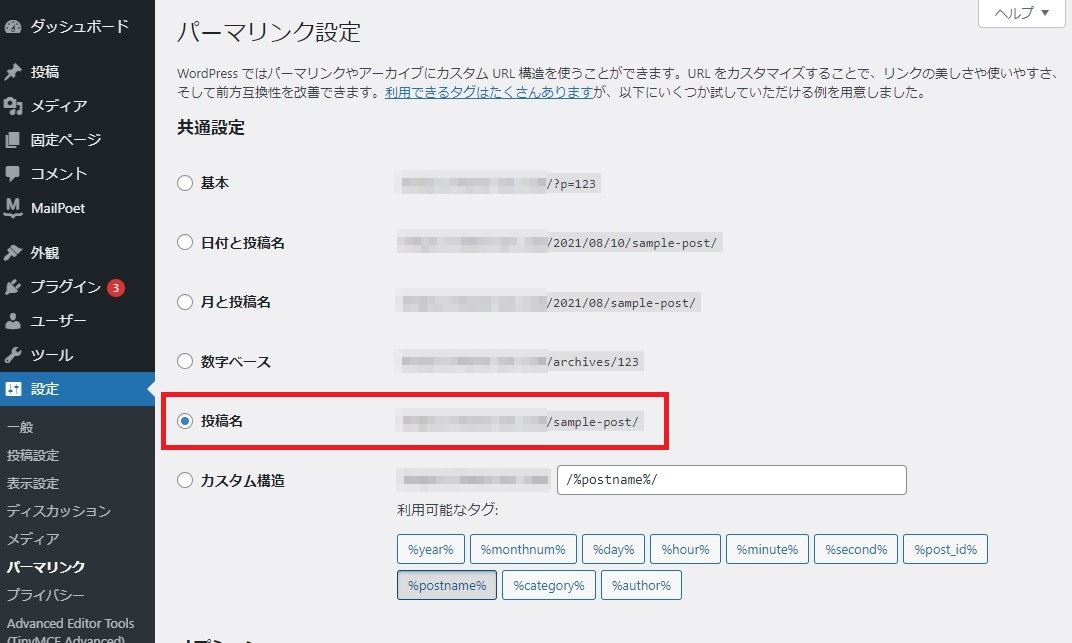Select the 日付と投稿名 radio button

click(184, 242)
